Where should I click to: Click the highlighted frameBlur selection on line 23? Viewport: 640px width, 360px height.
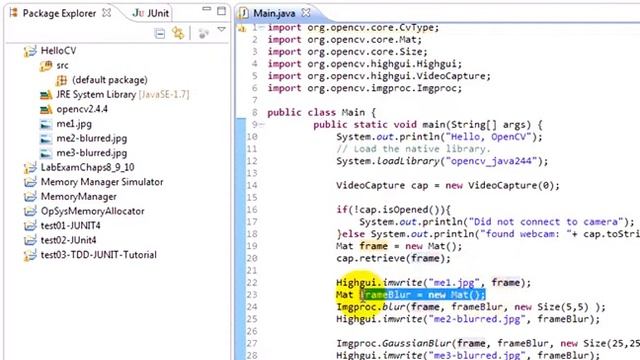(x=423, y=295)
